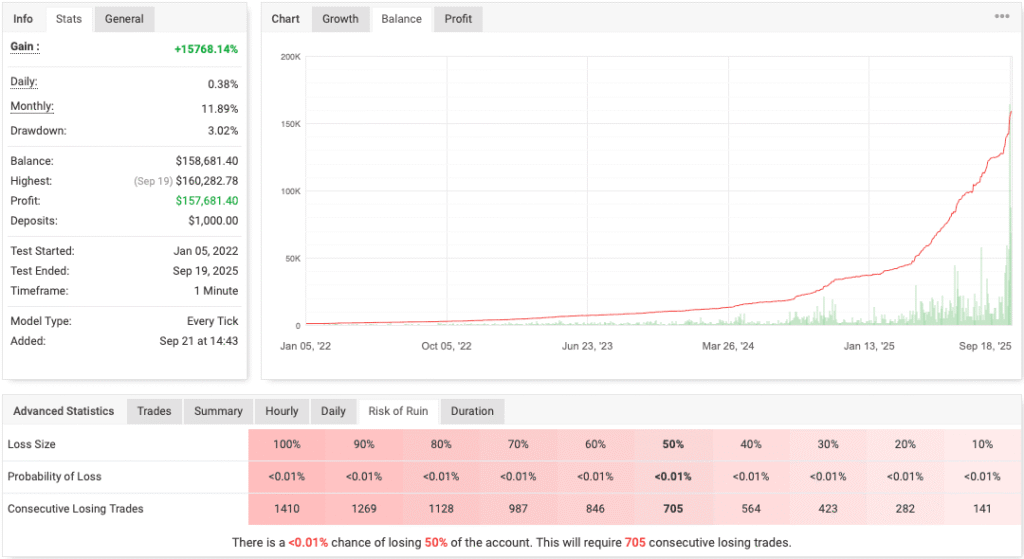Switch to the Profit chart tab

click(458, 19)
